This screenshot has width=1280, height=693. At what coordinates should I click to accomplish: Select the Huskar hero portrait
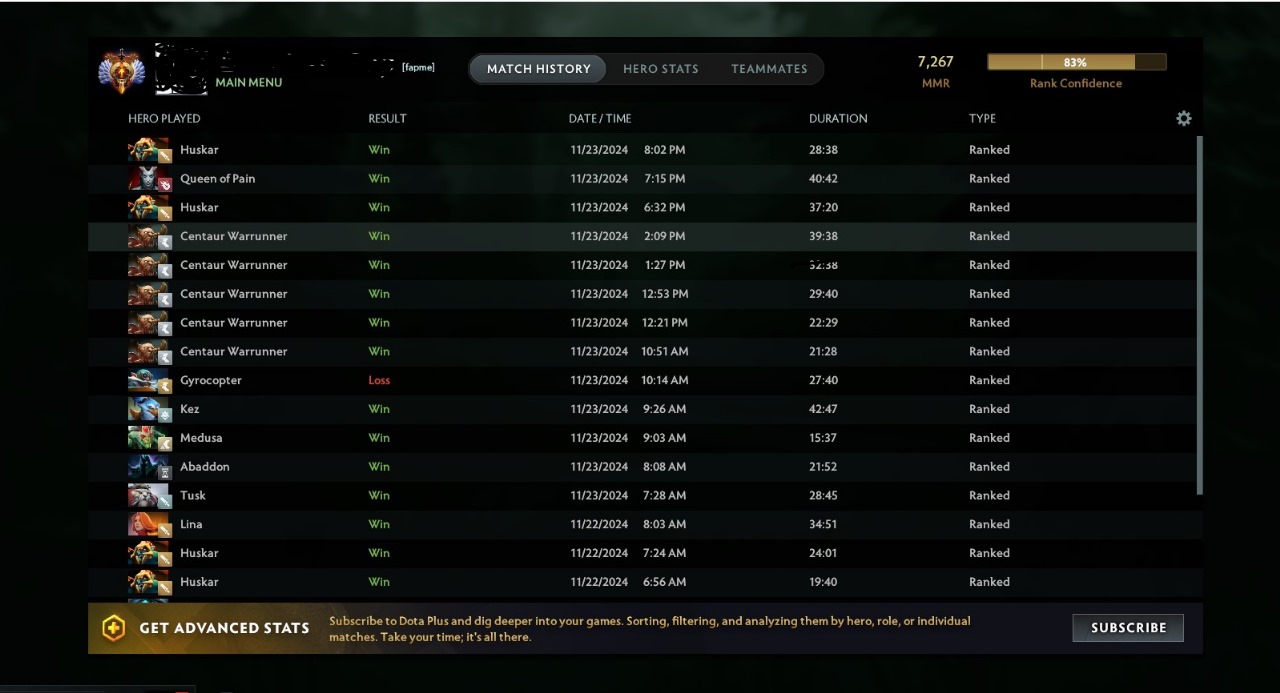(x=149, y=149)
